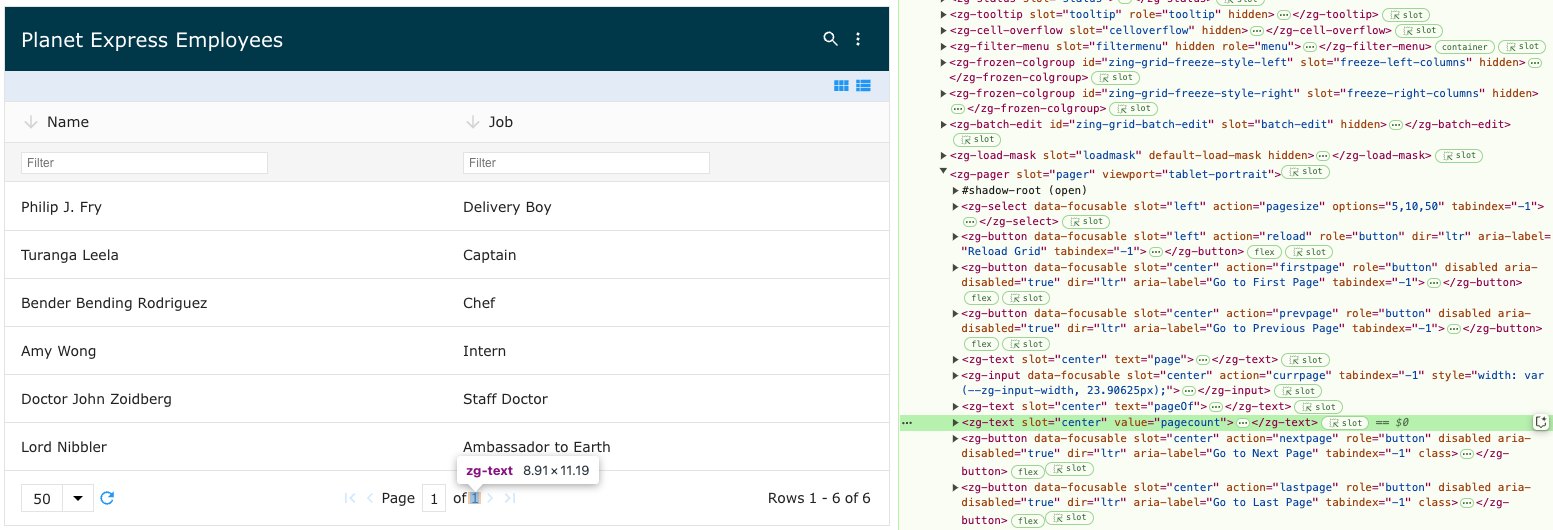Expand the zg-load-mask DOM node
This screenshot has width=1553, height=530.
tap(943, 156)
